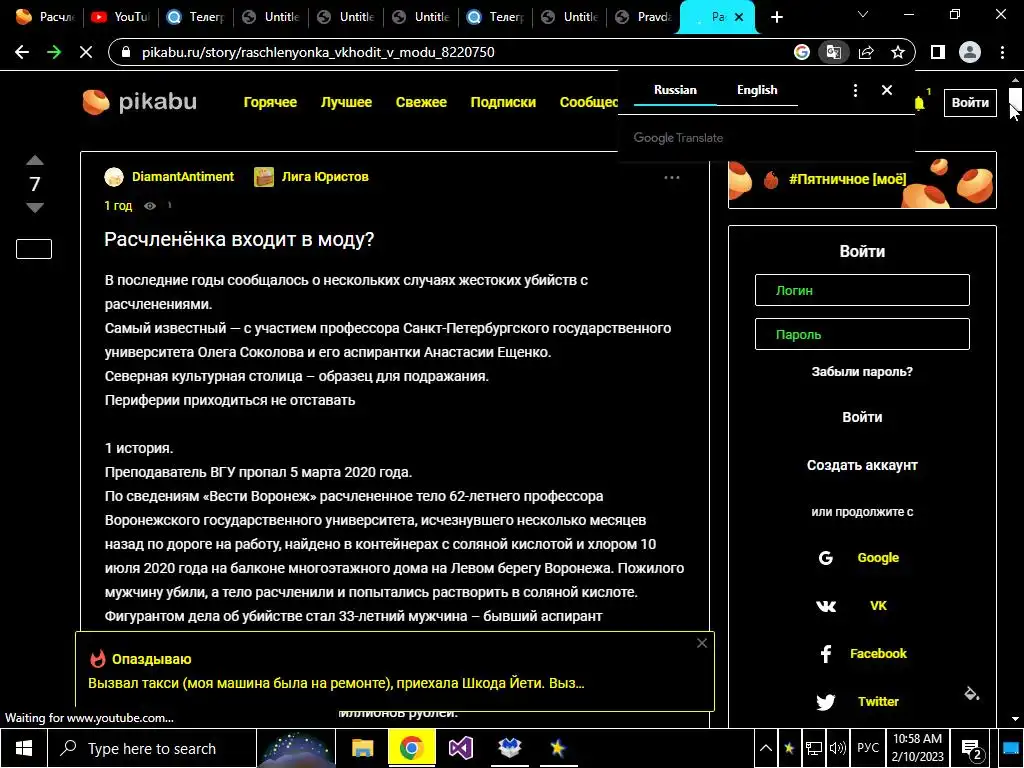Viewport: 1024px width, 768px height.
Task: Expand the tab search chevron
Action: 863,14
